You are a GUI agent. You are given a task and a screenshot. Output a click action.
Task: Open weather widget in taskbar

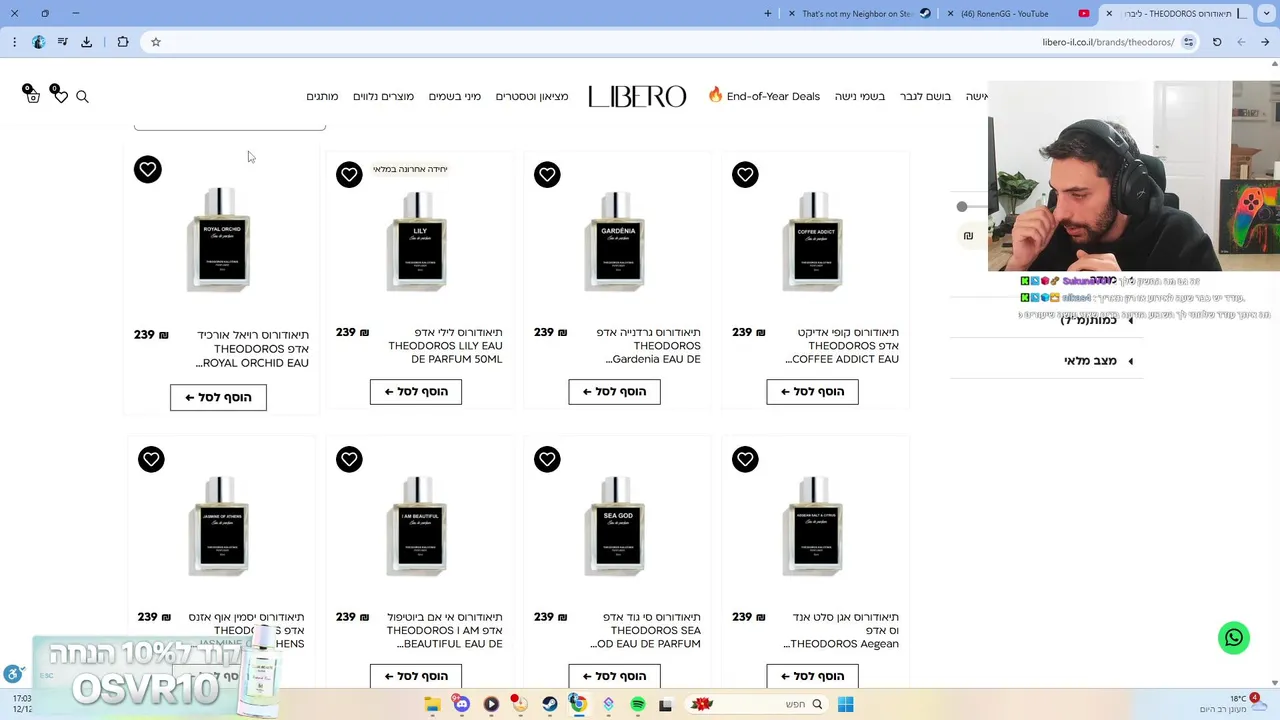point(1235,704)
